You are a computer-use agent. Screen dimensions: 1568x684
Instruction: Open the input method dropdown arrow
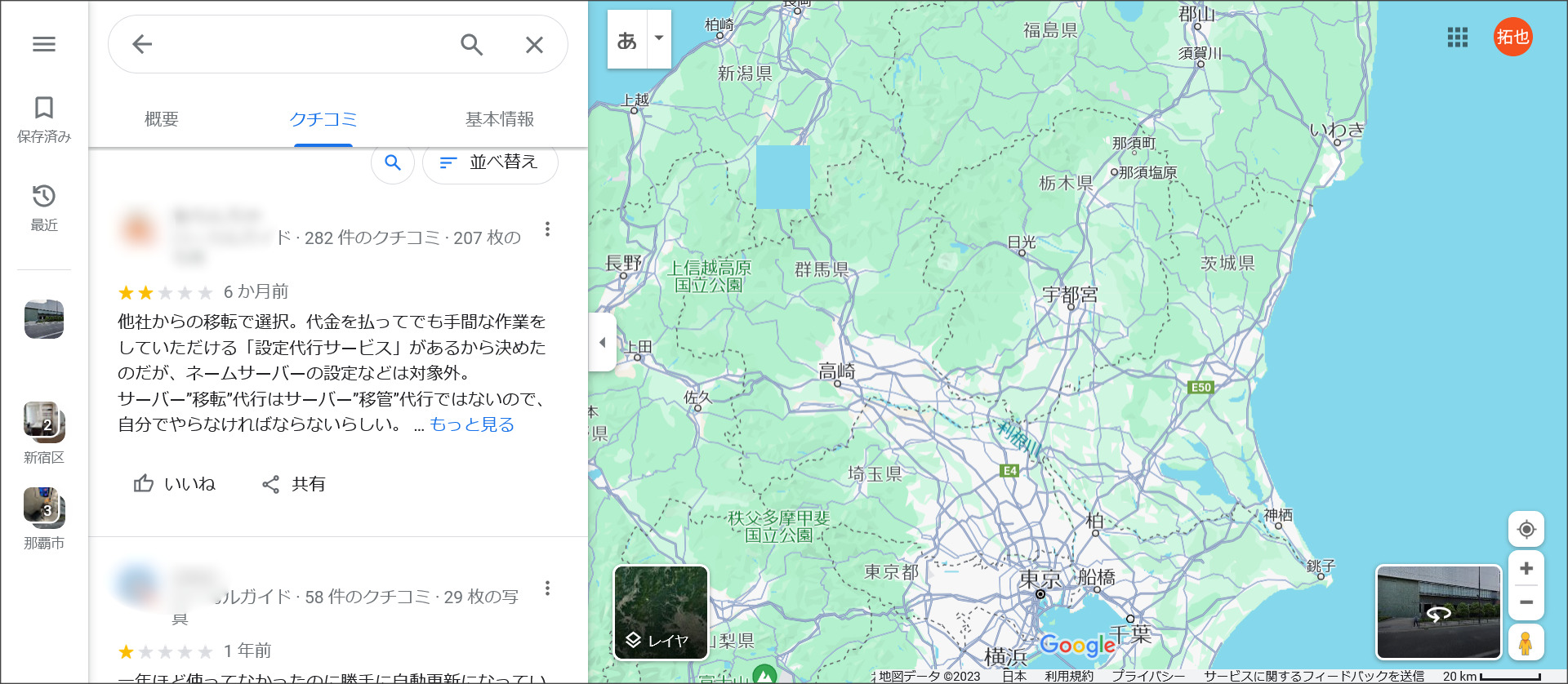click(x=659, y=38)
